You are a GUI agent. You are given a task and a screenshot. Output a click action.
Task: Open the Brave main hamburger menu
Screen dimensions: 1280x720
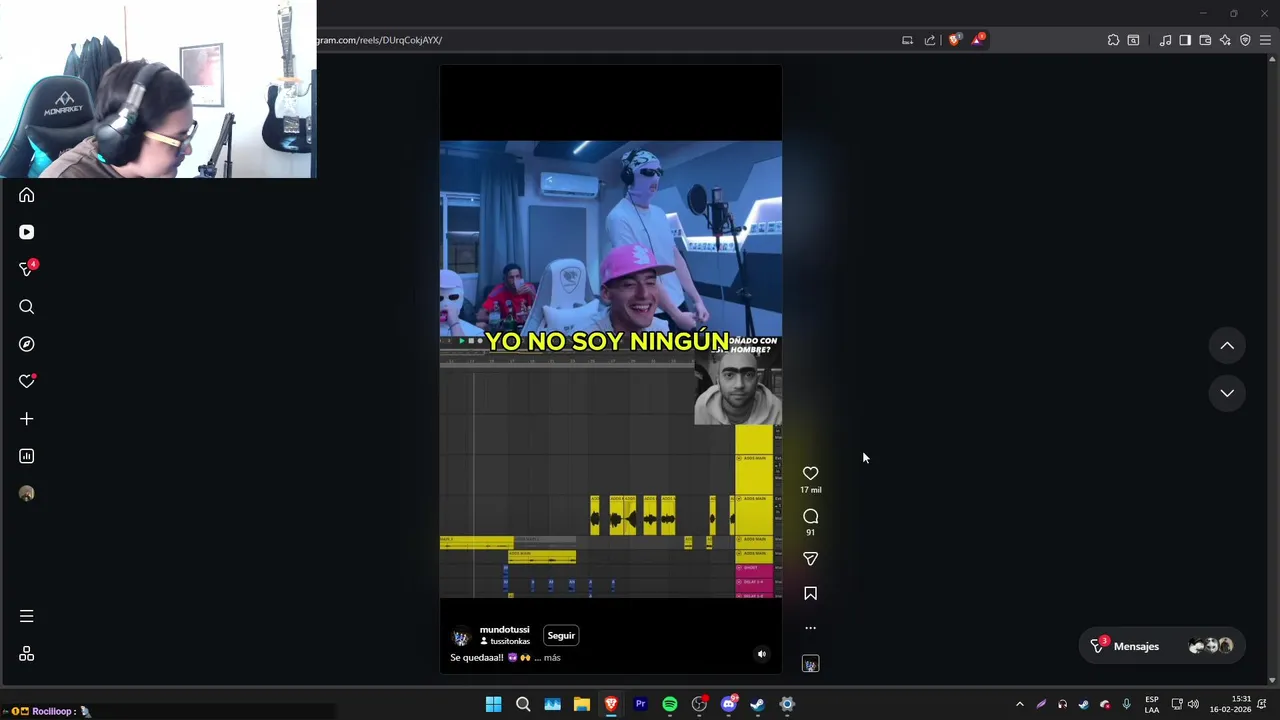[1265, 40]
